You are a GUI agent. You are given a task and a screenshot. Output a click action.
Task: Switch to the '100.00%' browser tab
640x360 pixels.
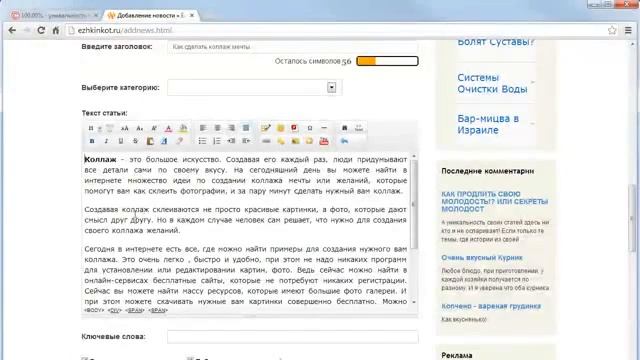coord(54,16)
